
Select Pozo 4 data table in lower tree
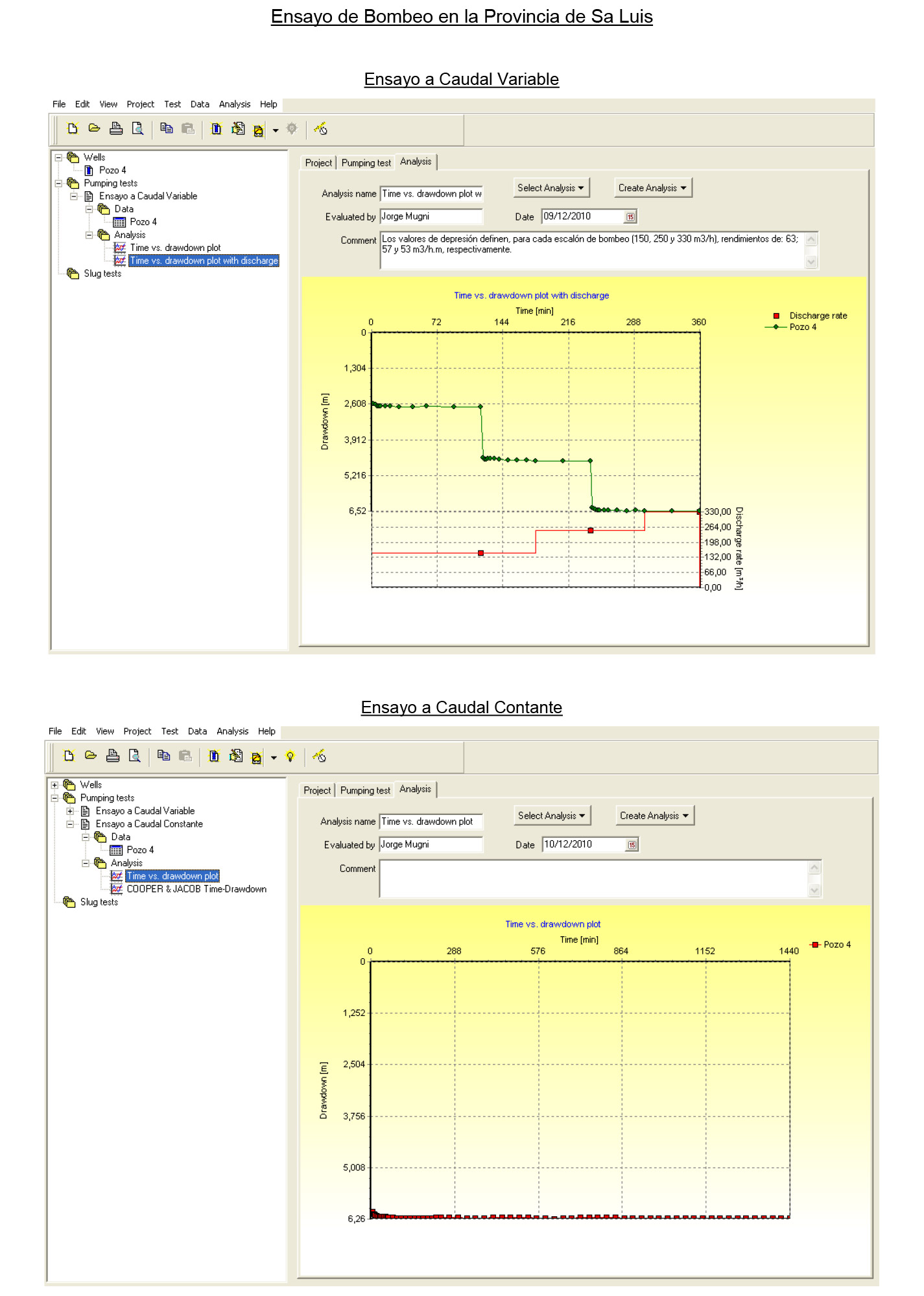coord(140,850)
